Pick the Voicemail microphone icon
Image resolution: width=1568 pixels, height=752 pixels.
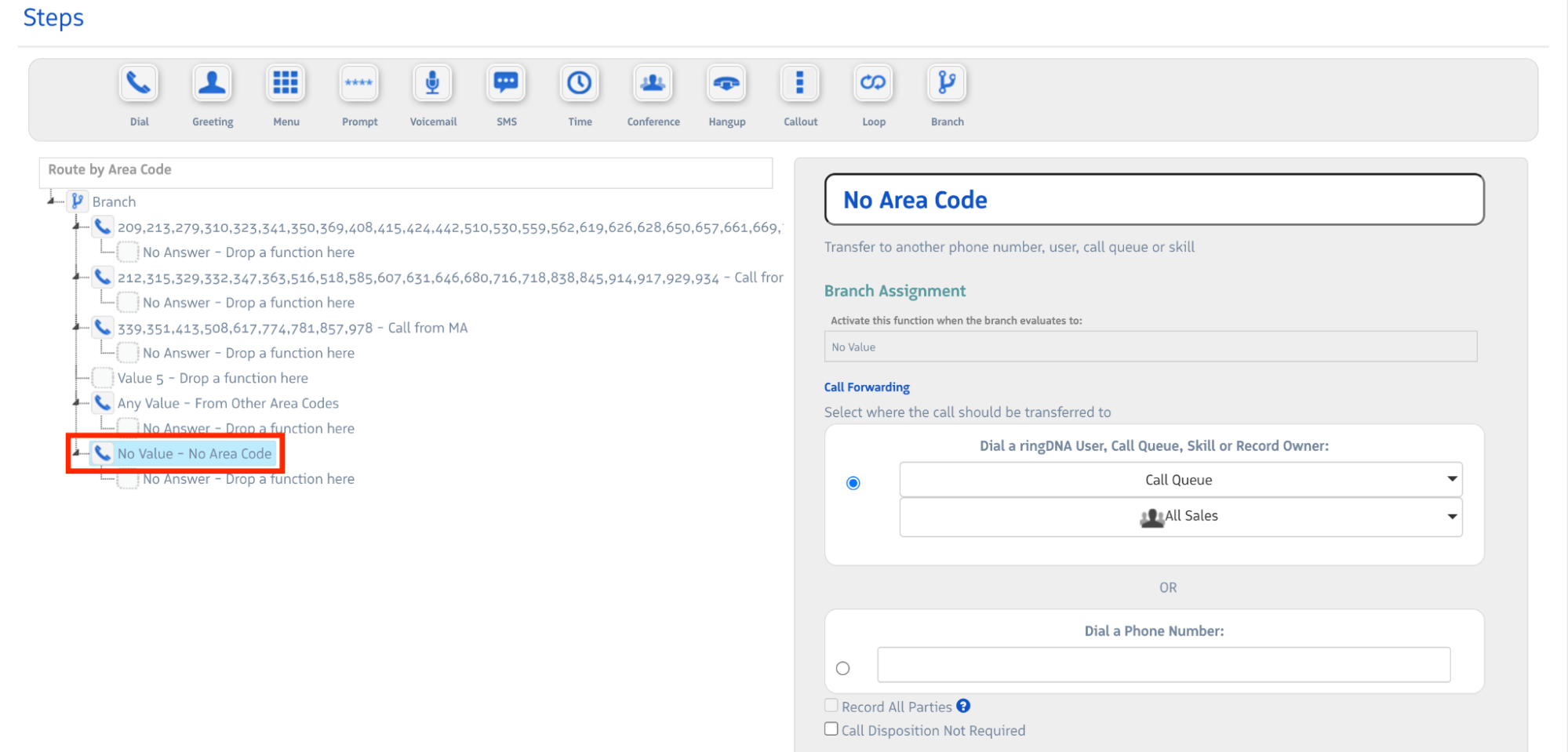pyautogui.click(x=432, y=84)
